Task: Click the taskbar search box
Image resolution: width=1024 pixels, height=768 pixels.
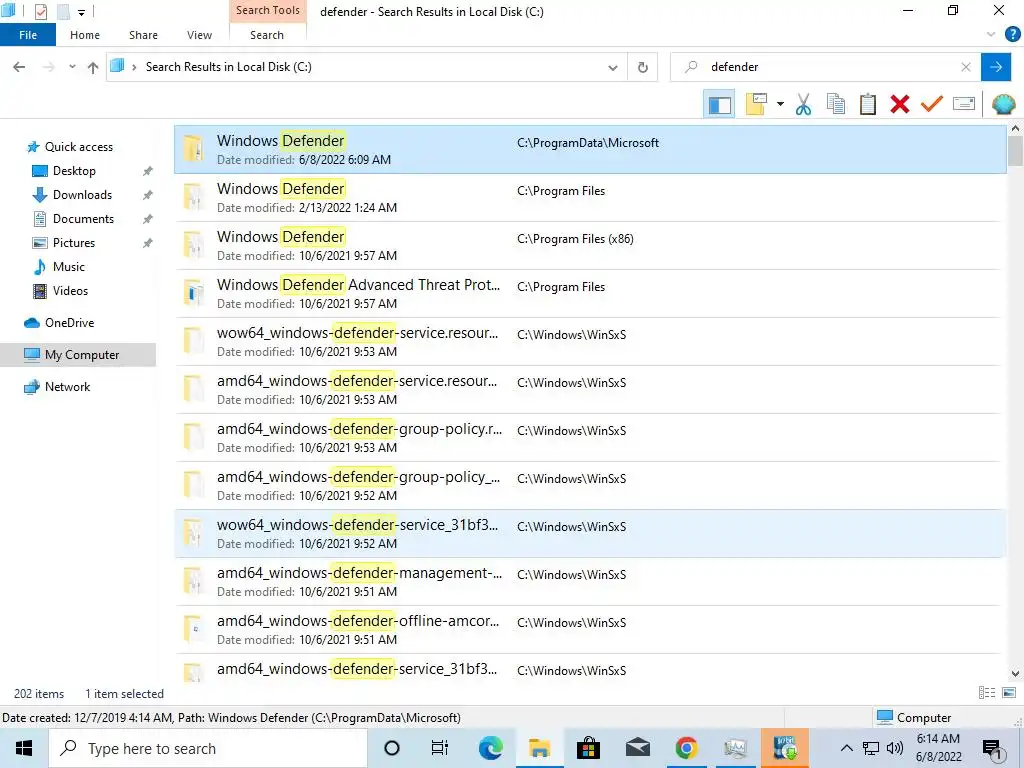Action: tap(208, 748)
